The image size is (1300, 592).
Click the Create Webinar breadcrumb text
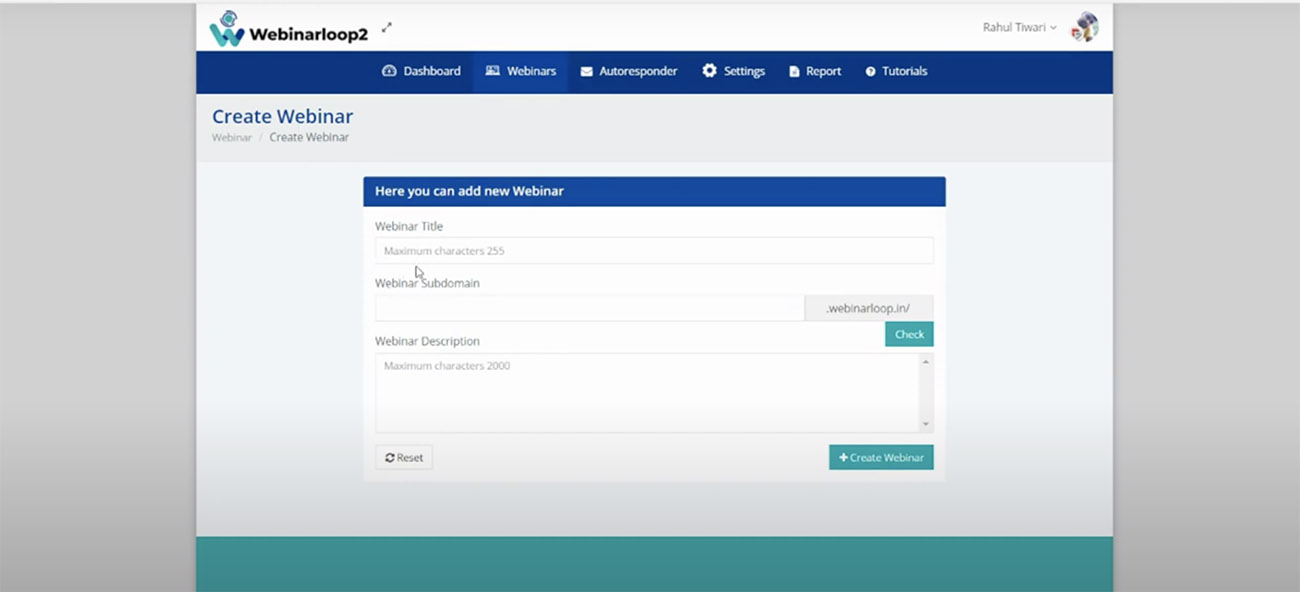click(x=309, y=137)
